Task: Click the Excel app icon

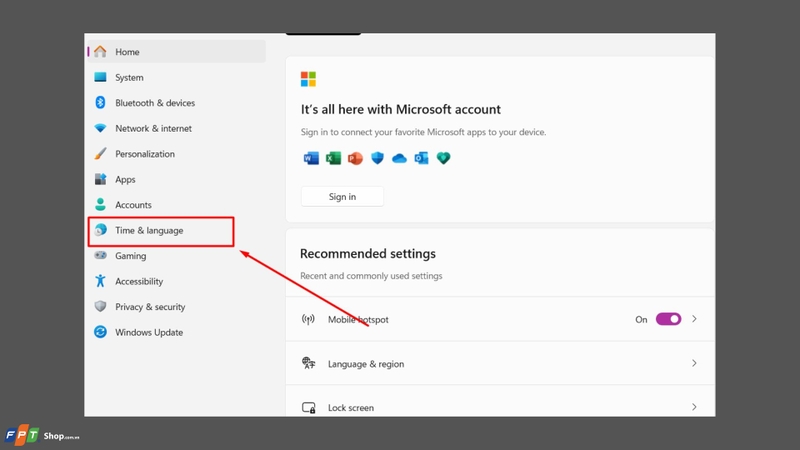Action: (x=333, y=158)
